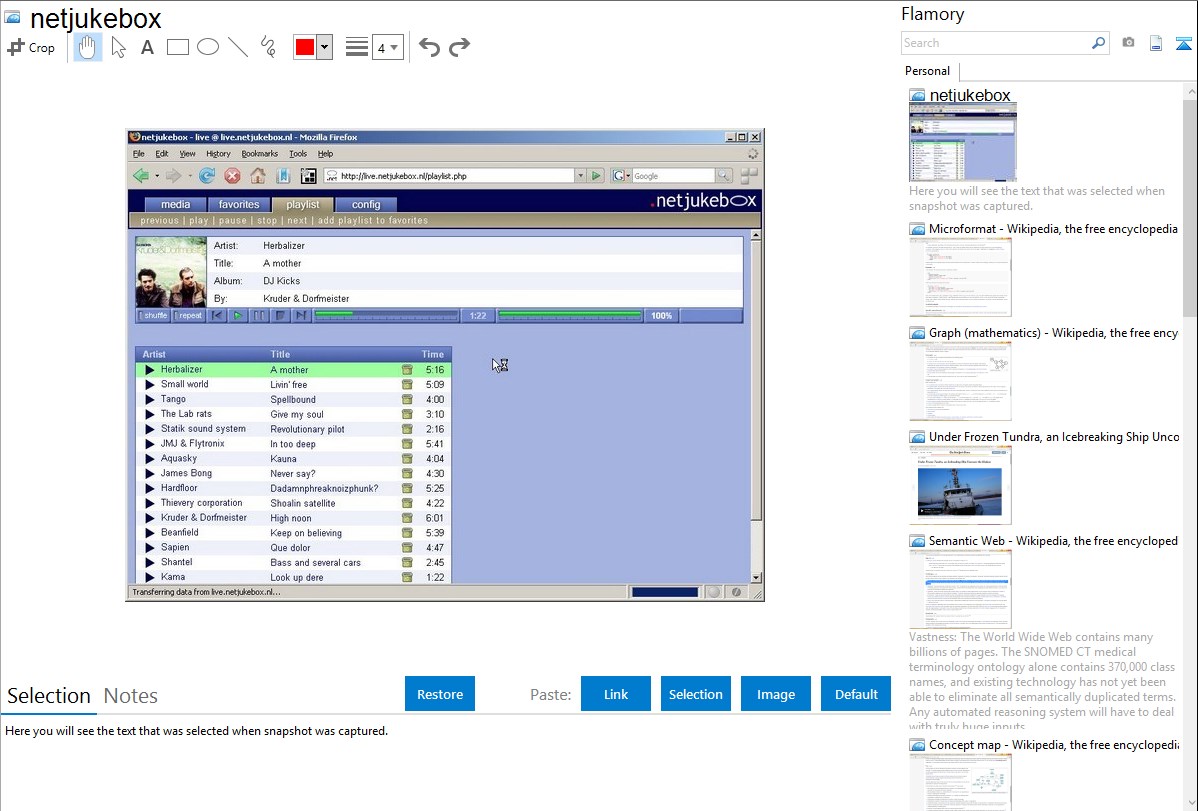Click the Paste Default button
The width and height of the screenshot is (1198, 811).
856,694
